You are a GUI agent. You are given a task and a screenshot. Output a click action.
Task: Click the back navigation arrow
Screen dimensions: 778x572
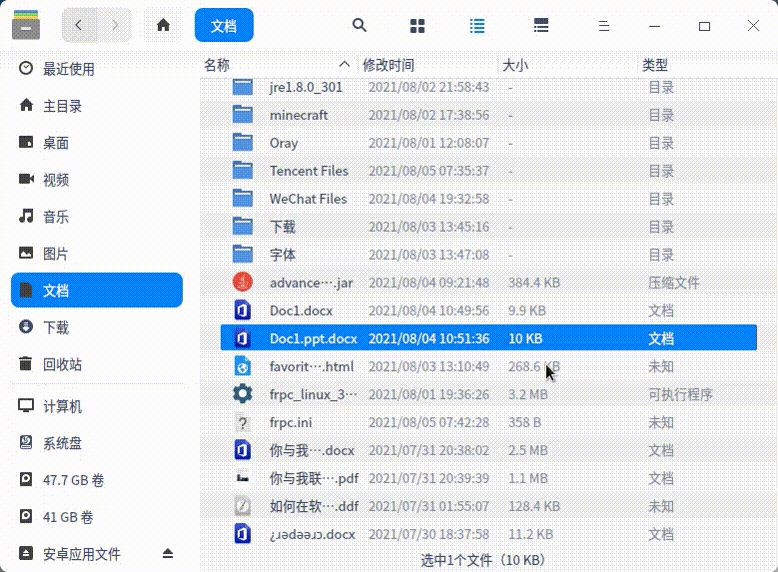[80, 25]
